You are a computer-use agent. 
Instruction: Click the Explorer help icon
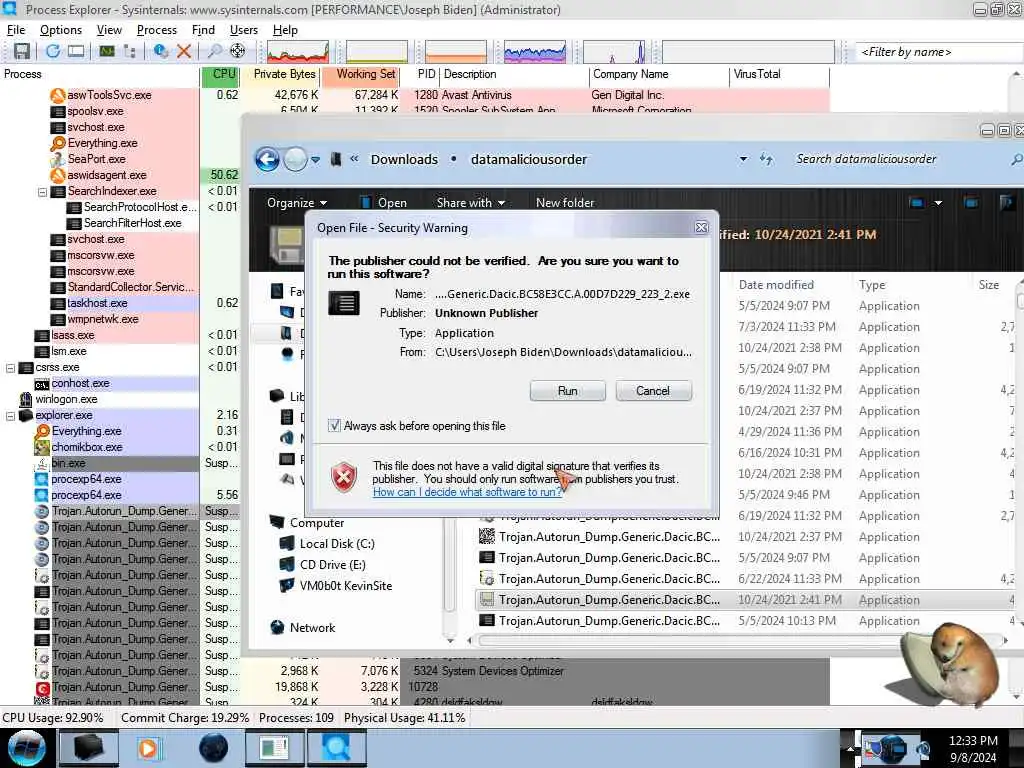[1006, 203]
